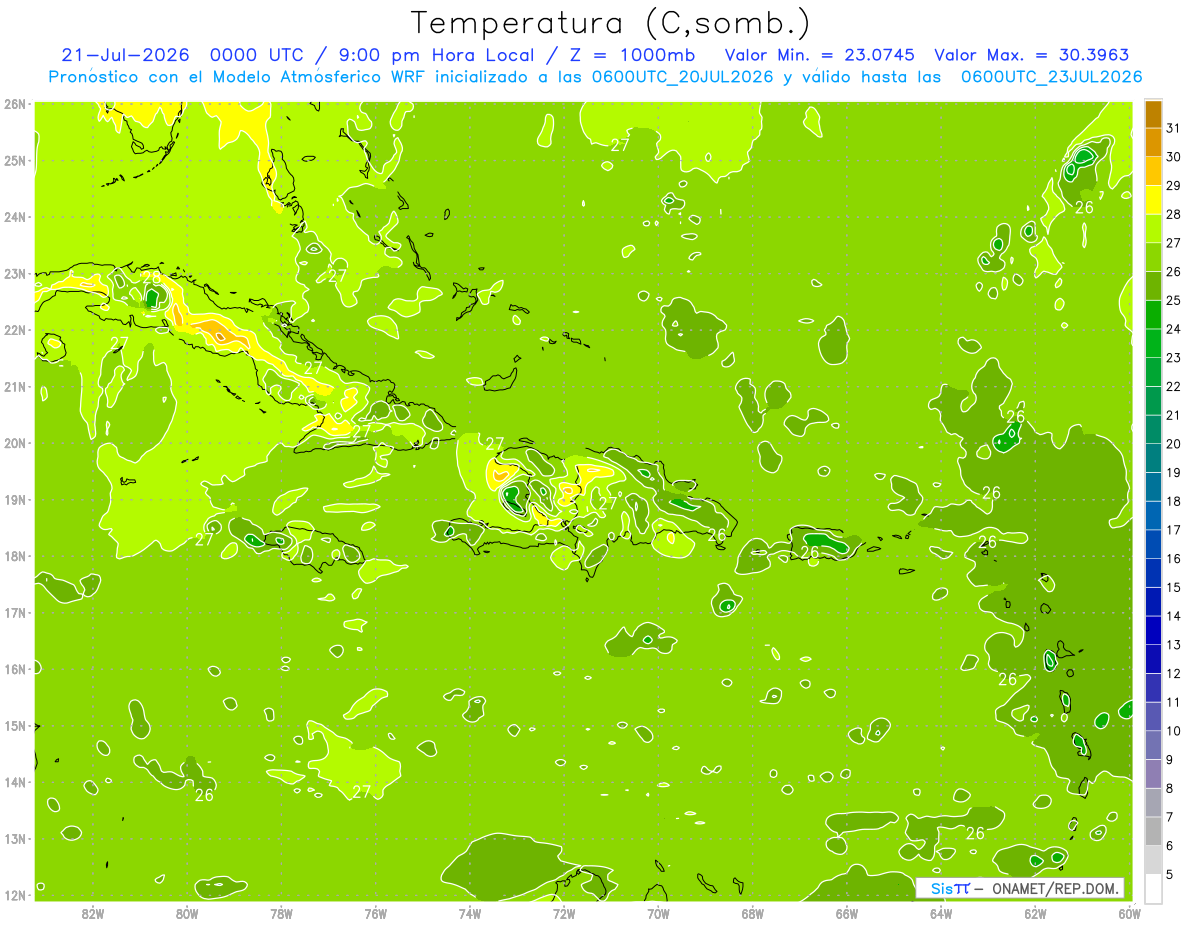The height and width of the screenshot is (927, 1200).
Task: Pick the deep blue swatch between 13 and 14
Action: (1153, 630)
